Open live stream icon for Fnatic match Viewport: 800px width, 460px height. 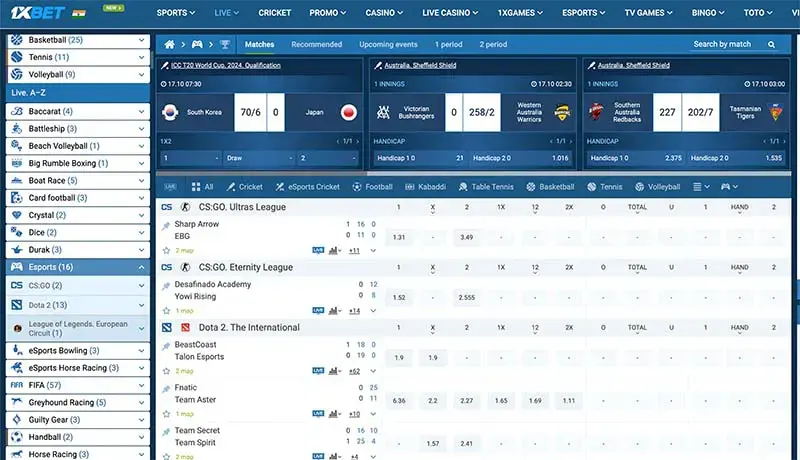(318, 414)
